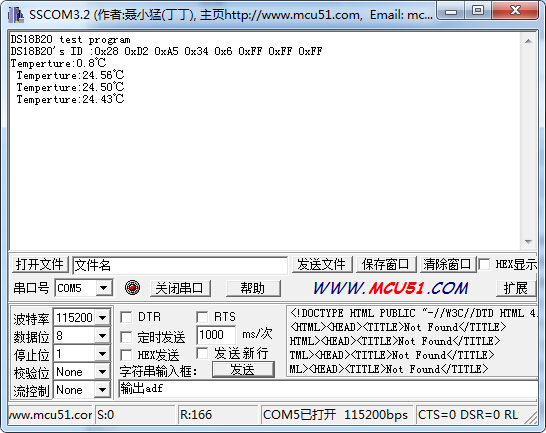
Task: Expand the COM5 serial port dropdown
Action: click(103, 288)
